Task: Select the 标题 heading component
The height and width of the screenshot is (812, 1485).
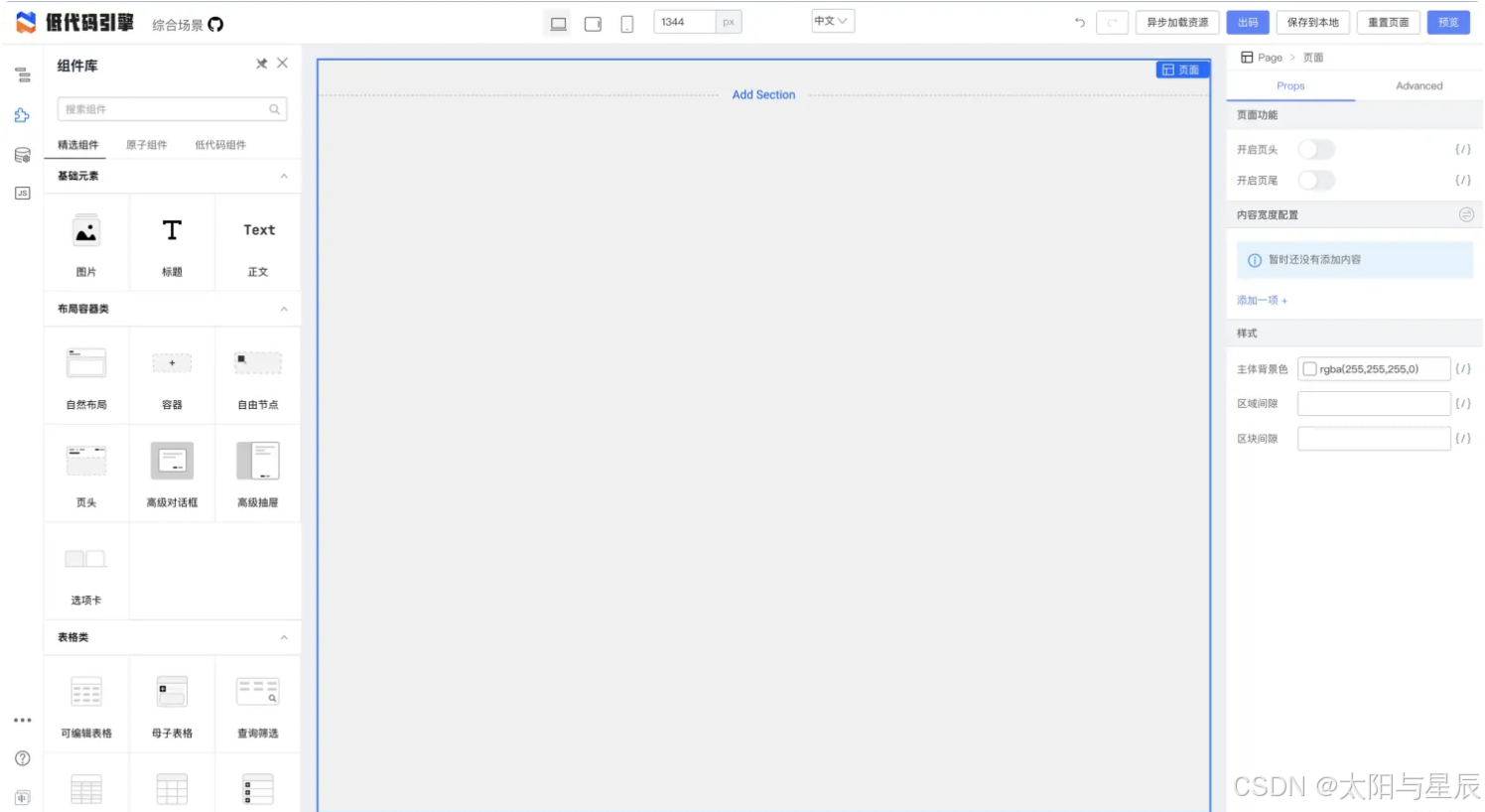Action: 172,243
